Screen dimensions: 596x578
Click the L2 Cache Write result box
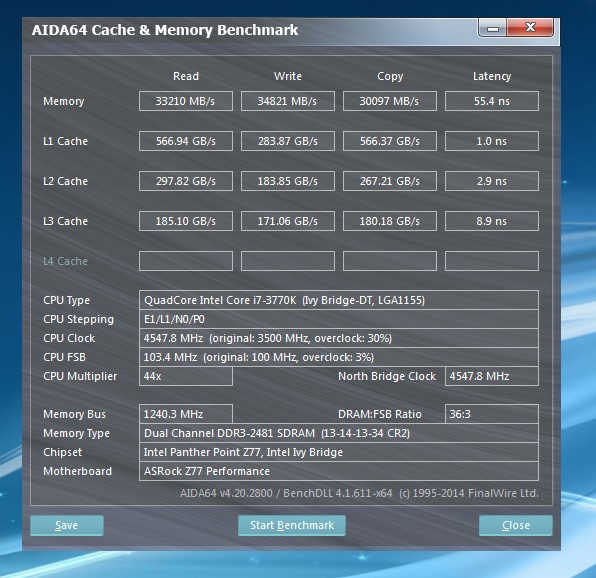tap(288, 181)
